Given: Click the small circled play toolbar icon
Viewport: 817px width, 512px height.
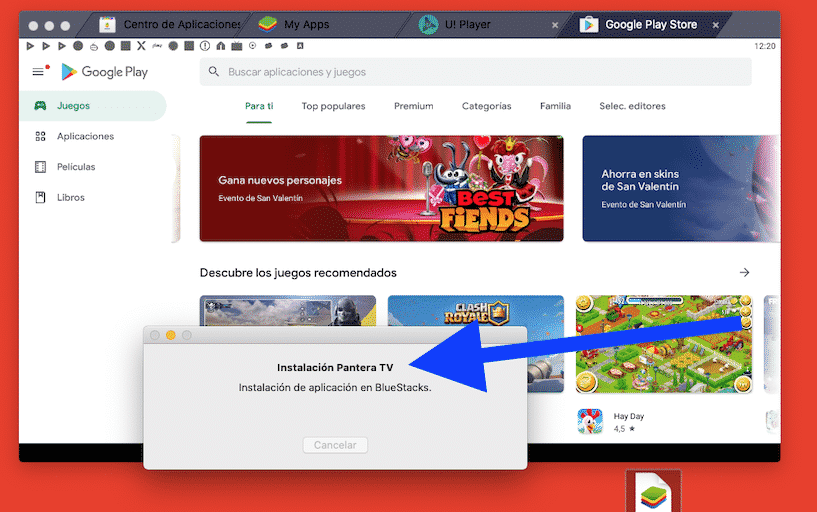Looking at the screenshot, I should (x=253, y=46).
